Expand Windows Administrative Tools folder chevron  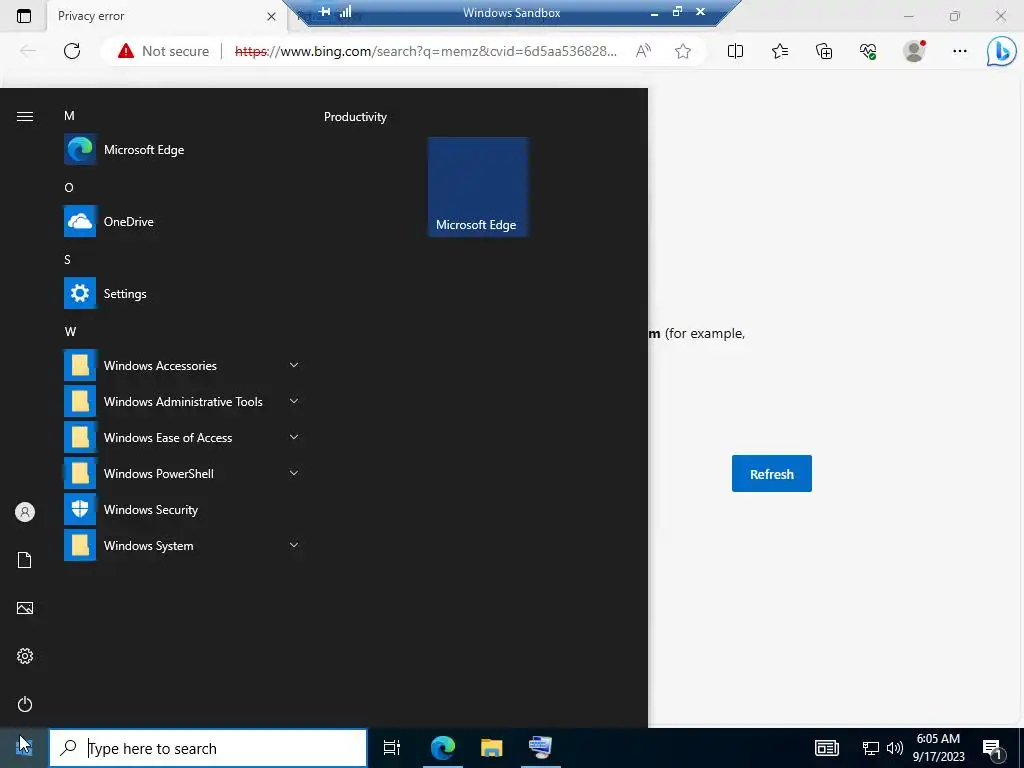pos(294,401)
